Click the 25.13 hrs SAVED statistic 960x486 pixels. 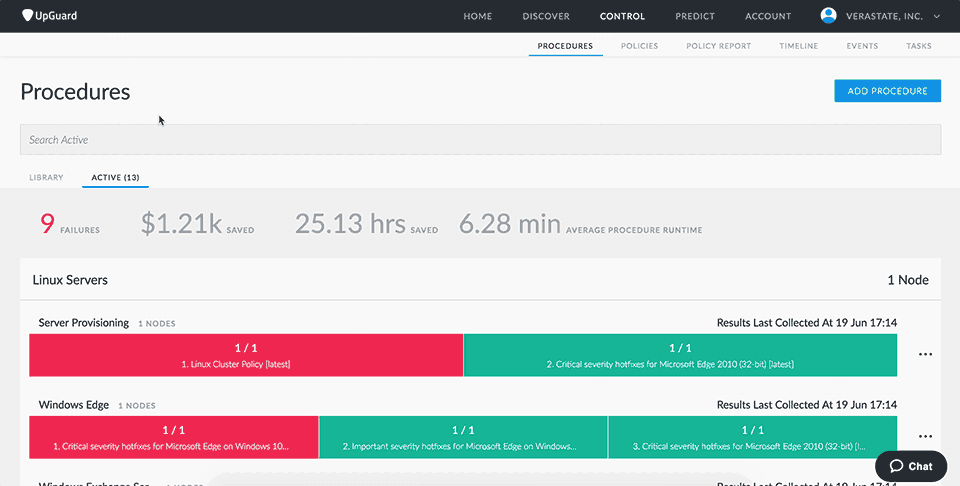[366, 224]
